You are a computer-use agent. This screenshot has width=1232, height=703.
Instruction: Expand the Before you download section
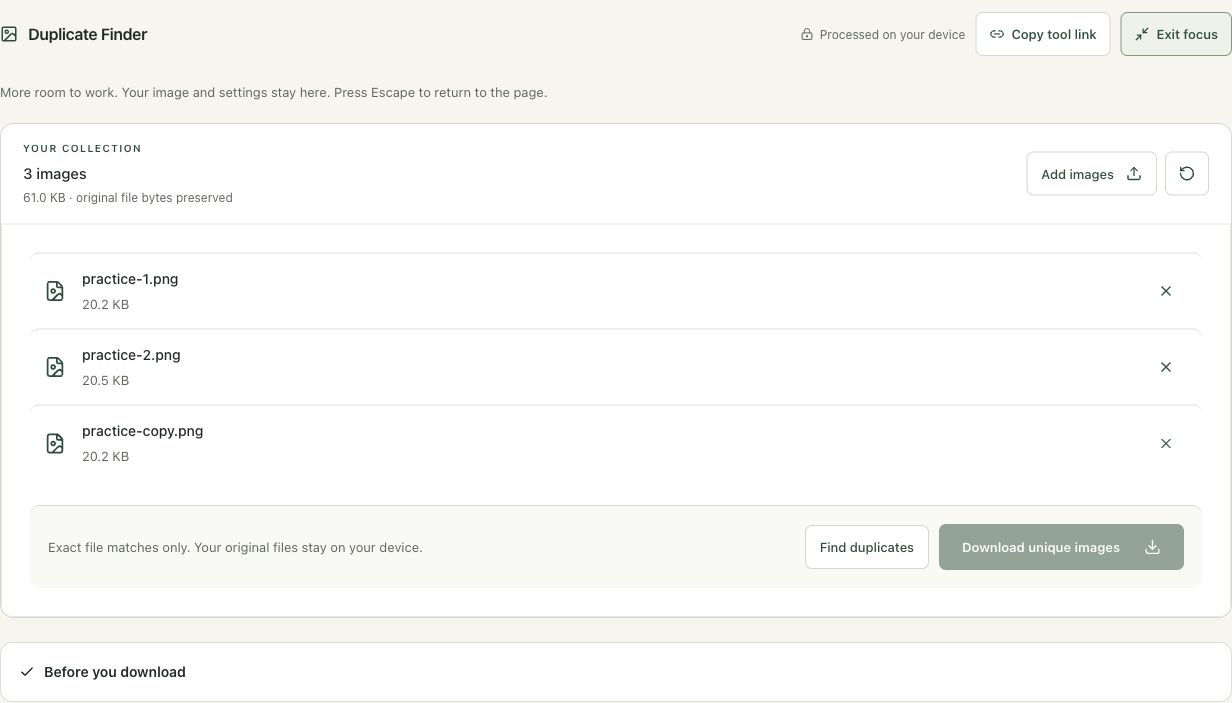616,672
